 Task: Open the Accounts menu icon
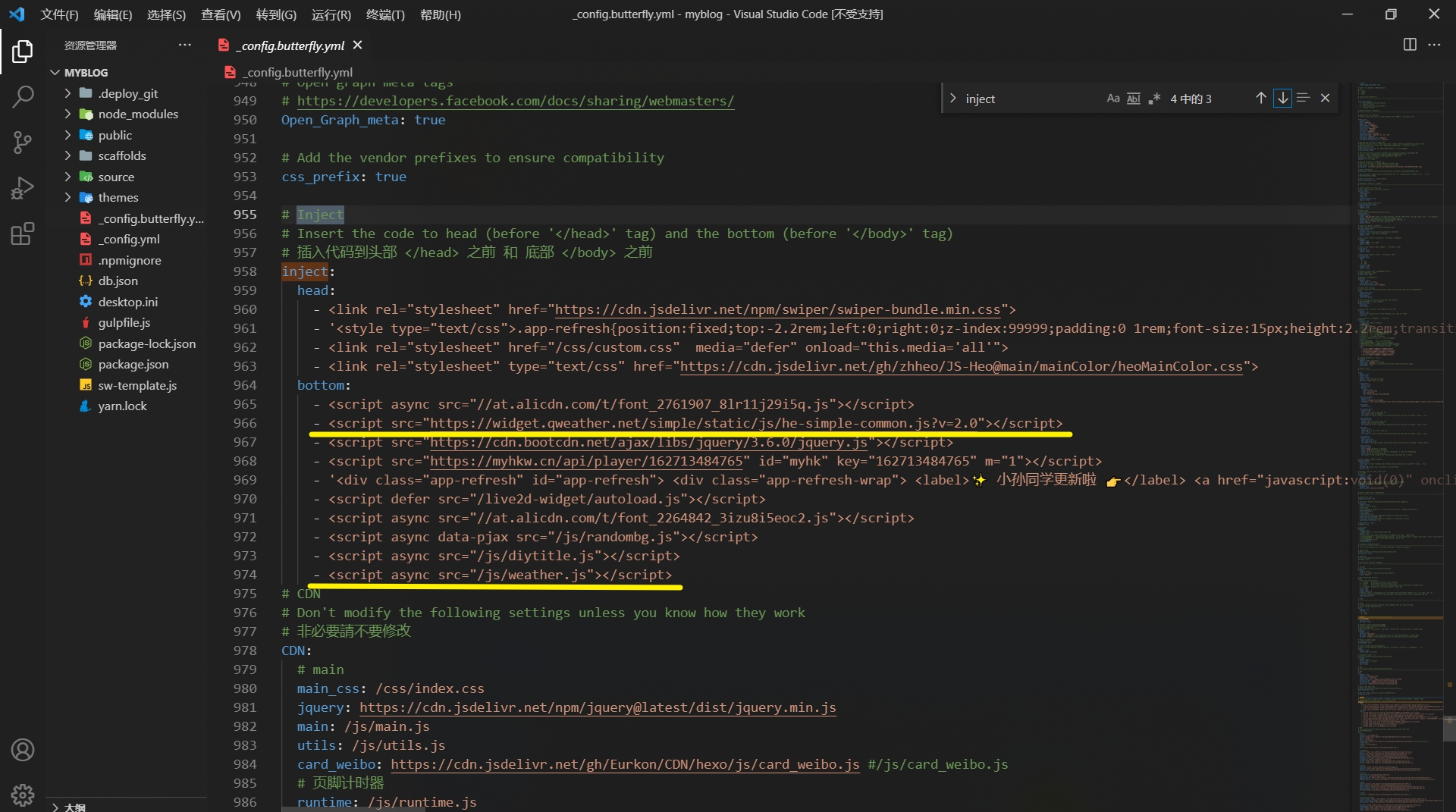click(x=23, y=750)
